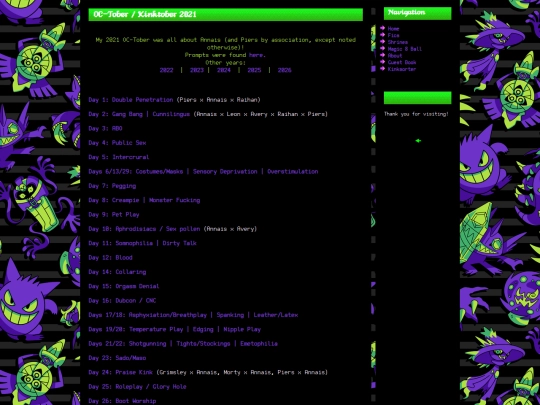The image size is (540, 405).
Task: Open the Day 9: Pet Play link
Action: tap(114, 215)
